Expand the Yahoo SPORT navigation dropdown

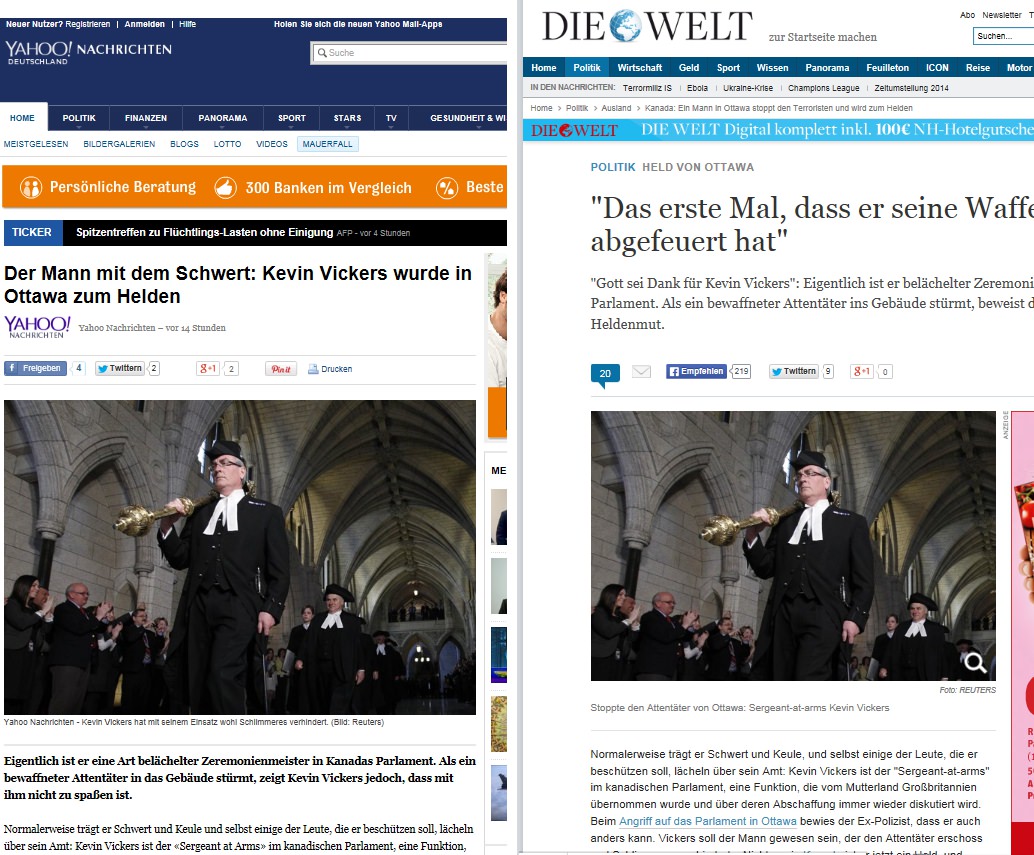click(291, 119)
